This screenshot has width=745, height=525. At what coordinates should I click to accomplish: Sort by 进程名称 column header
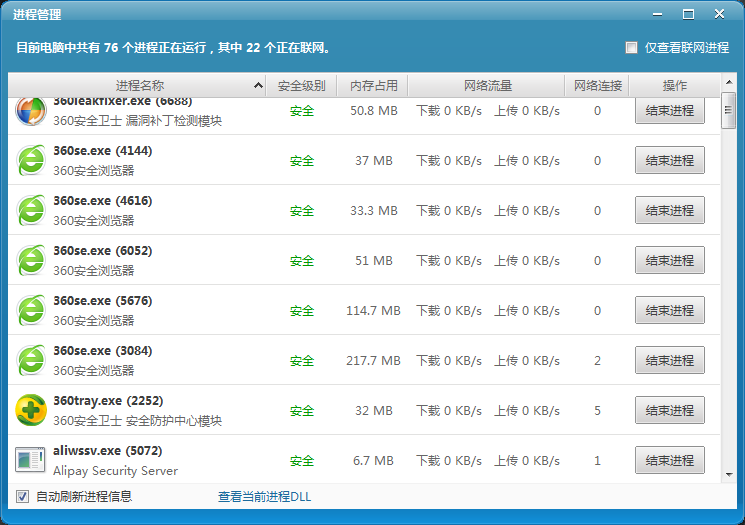pos(140,86)
